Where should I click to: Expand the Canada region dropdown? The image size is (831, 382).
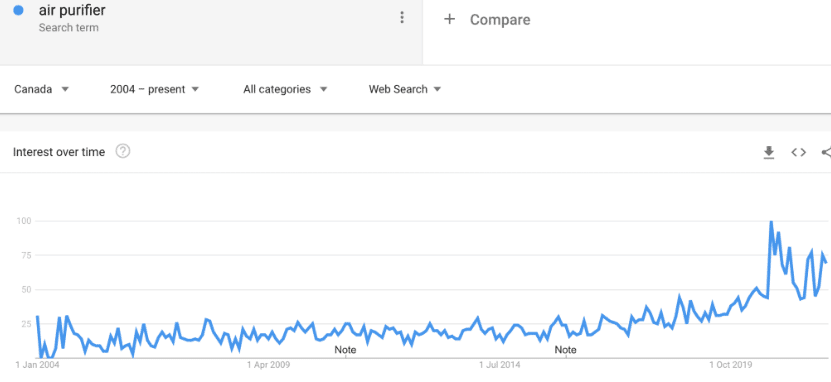(42, 90)
